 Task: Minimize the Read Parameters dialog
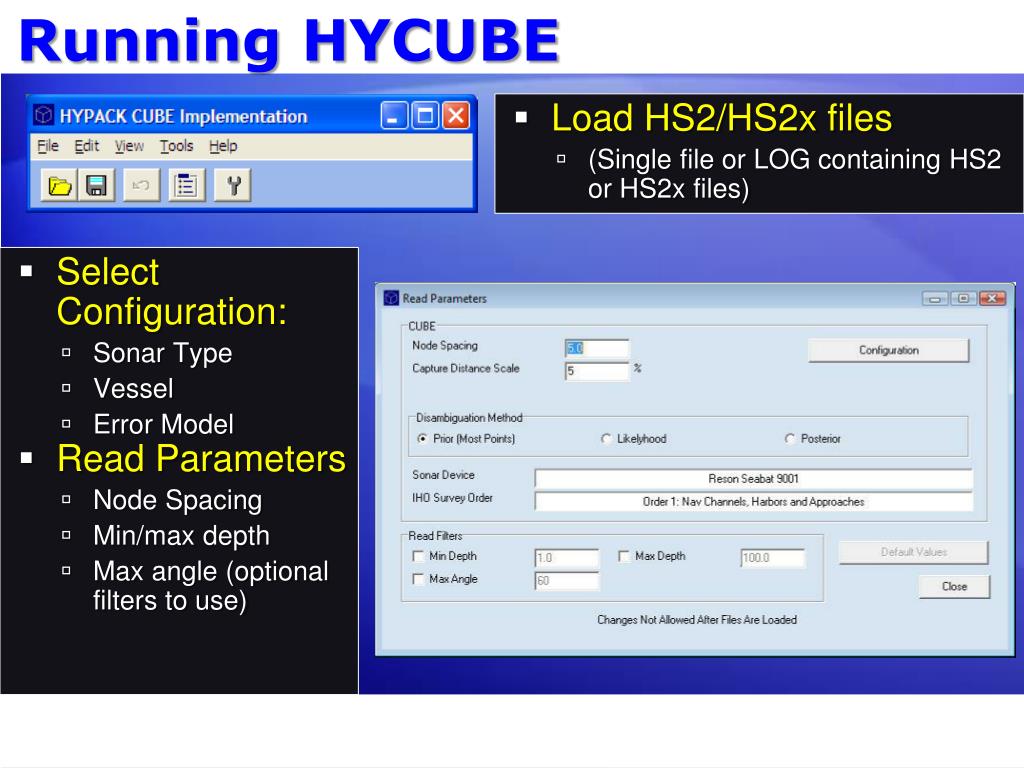pos(935,299)
